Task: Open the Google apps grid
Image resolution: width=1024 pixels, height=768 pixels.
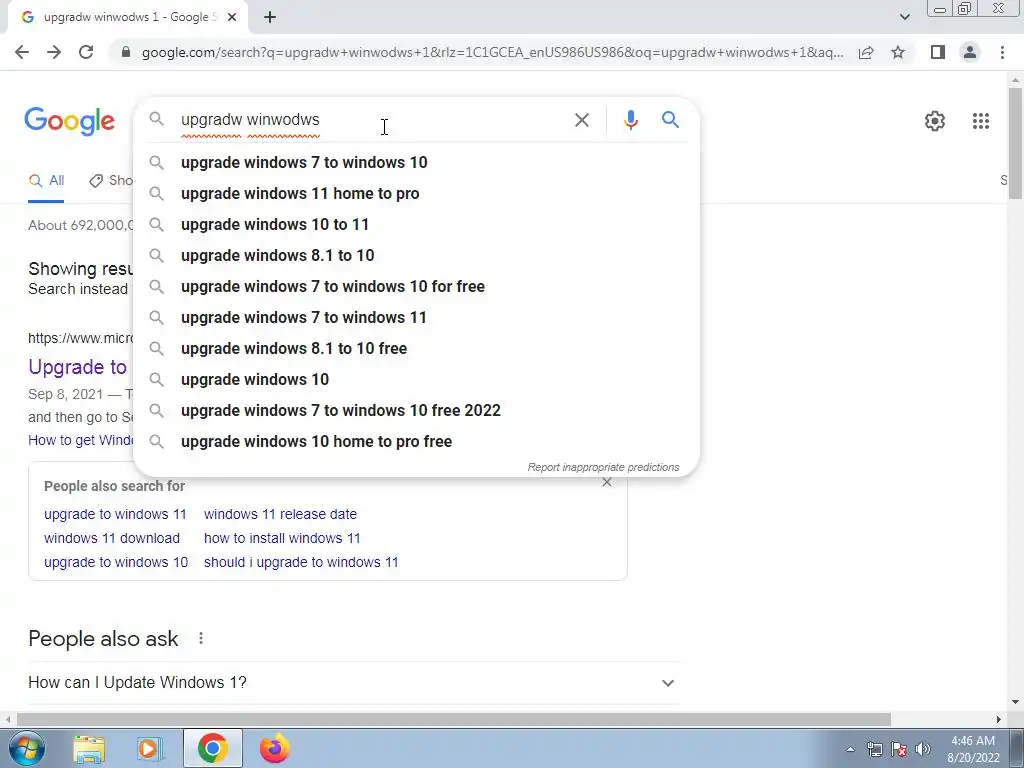Action: pos(980,121)
